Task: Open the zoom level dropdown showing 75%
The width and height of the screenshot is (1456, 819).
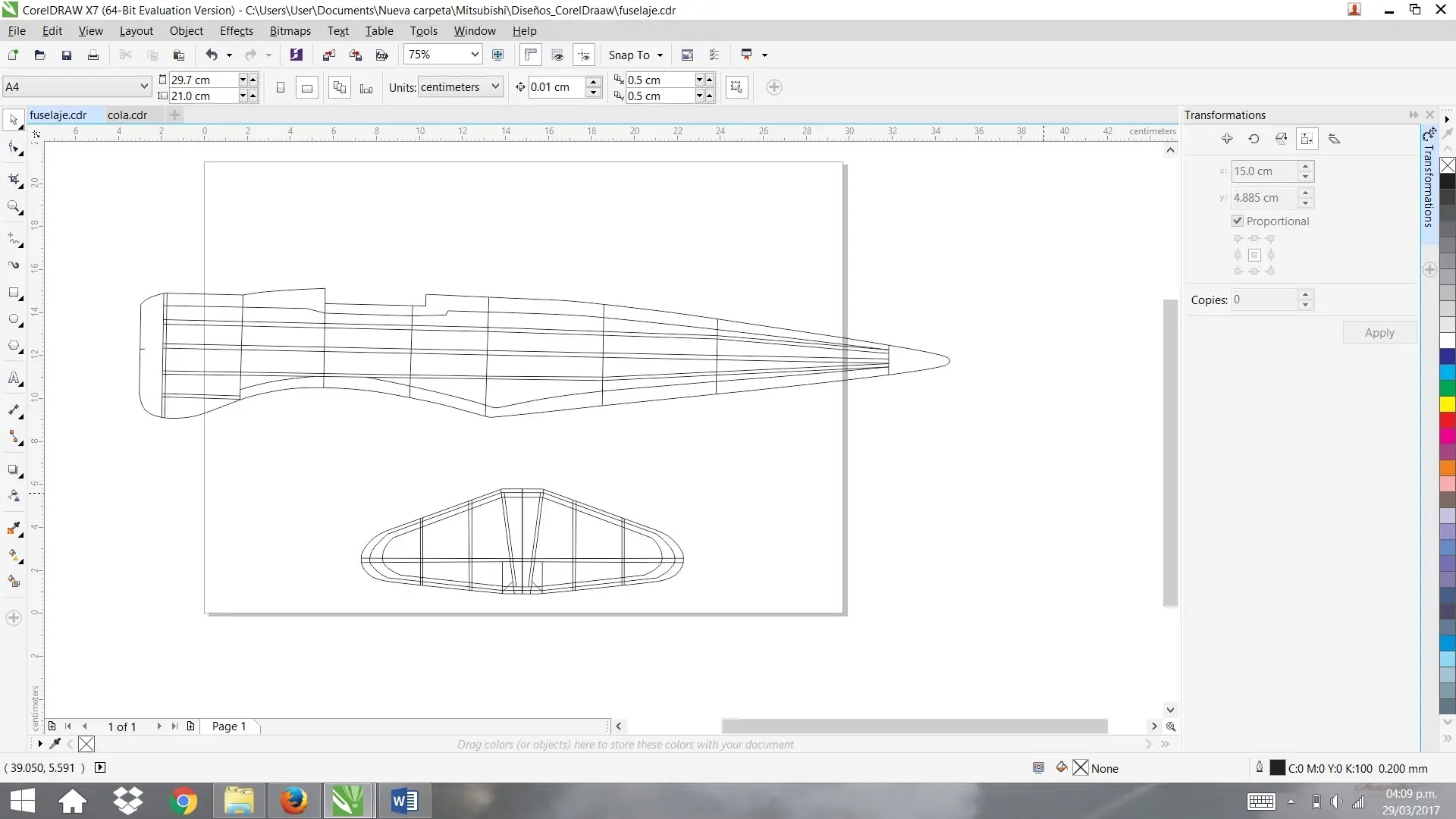Action: (x=475, y=55)
